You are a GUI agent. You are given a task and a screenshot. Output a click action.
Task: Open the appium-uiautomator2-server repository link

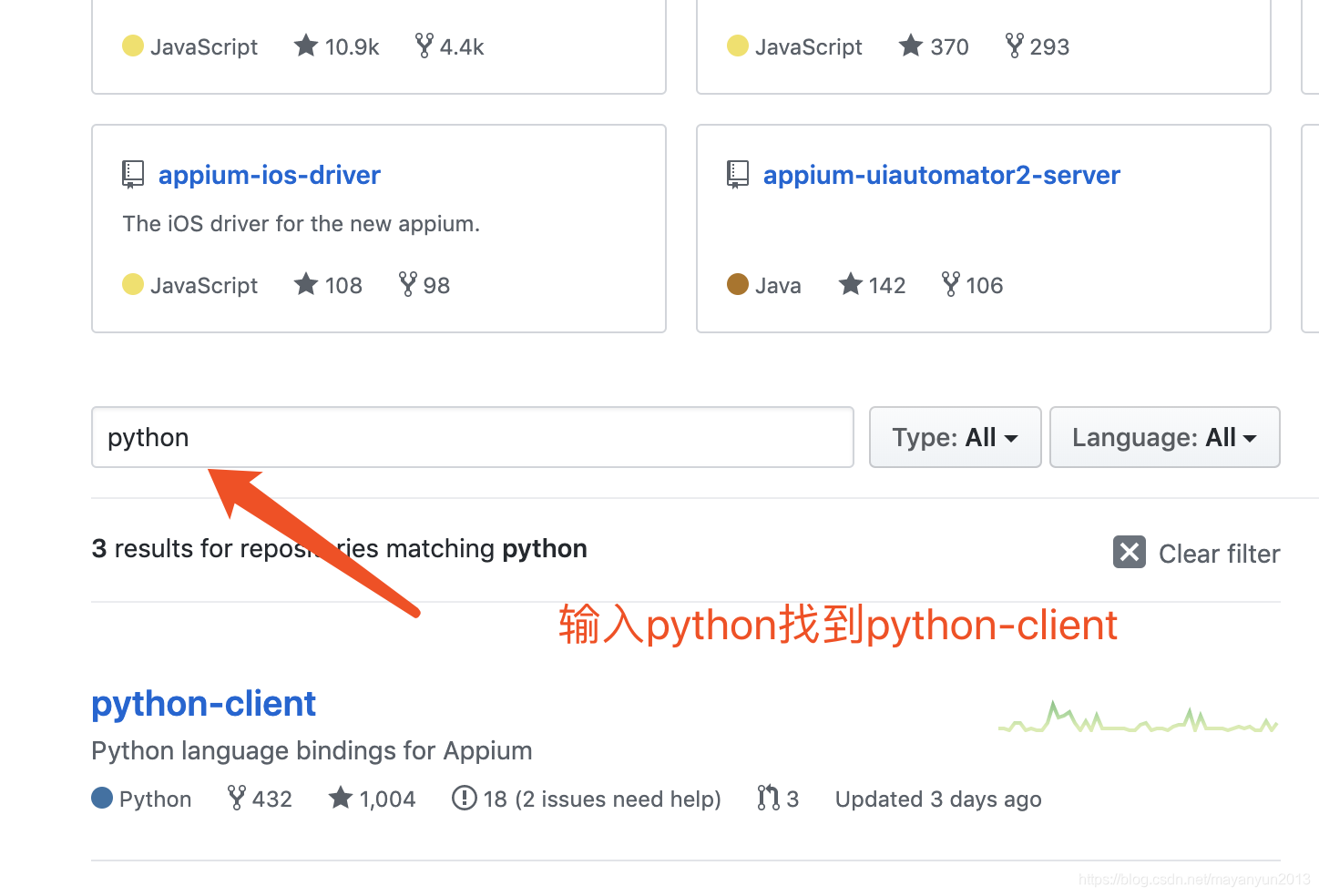(x=942, y=175)
